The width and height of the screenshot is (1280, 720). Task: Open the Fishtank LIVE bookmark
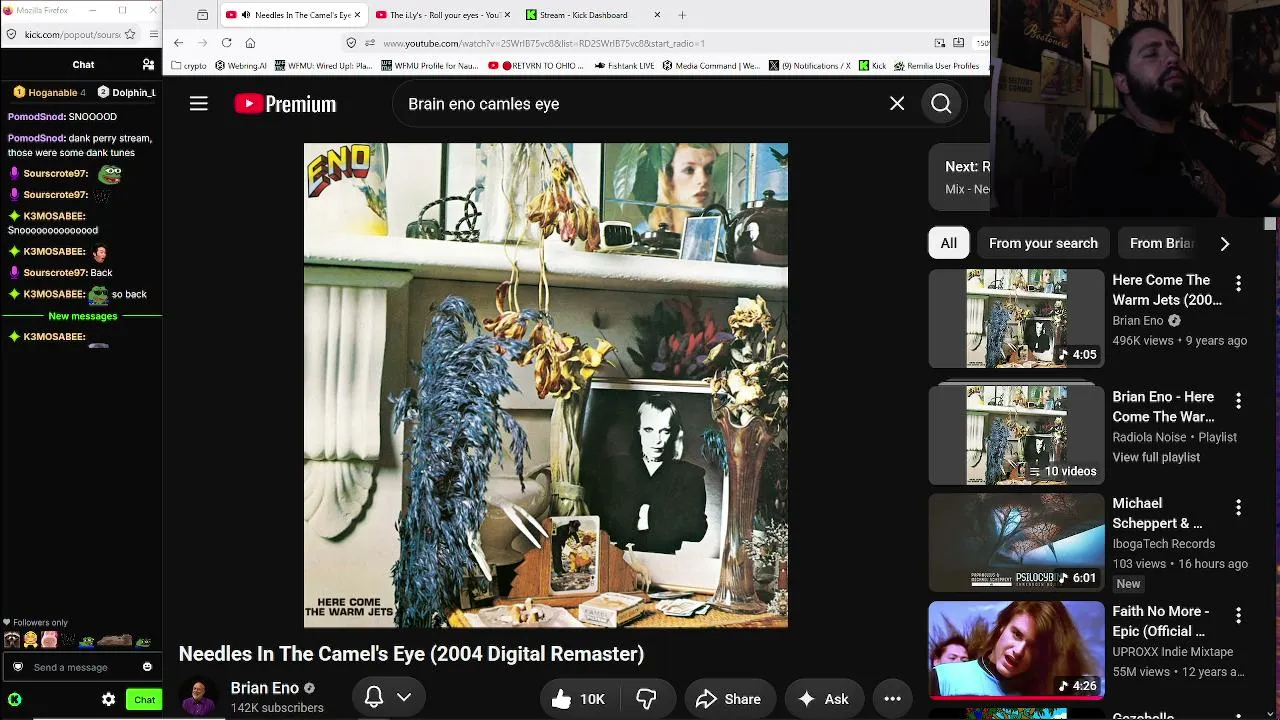(624, 66)
